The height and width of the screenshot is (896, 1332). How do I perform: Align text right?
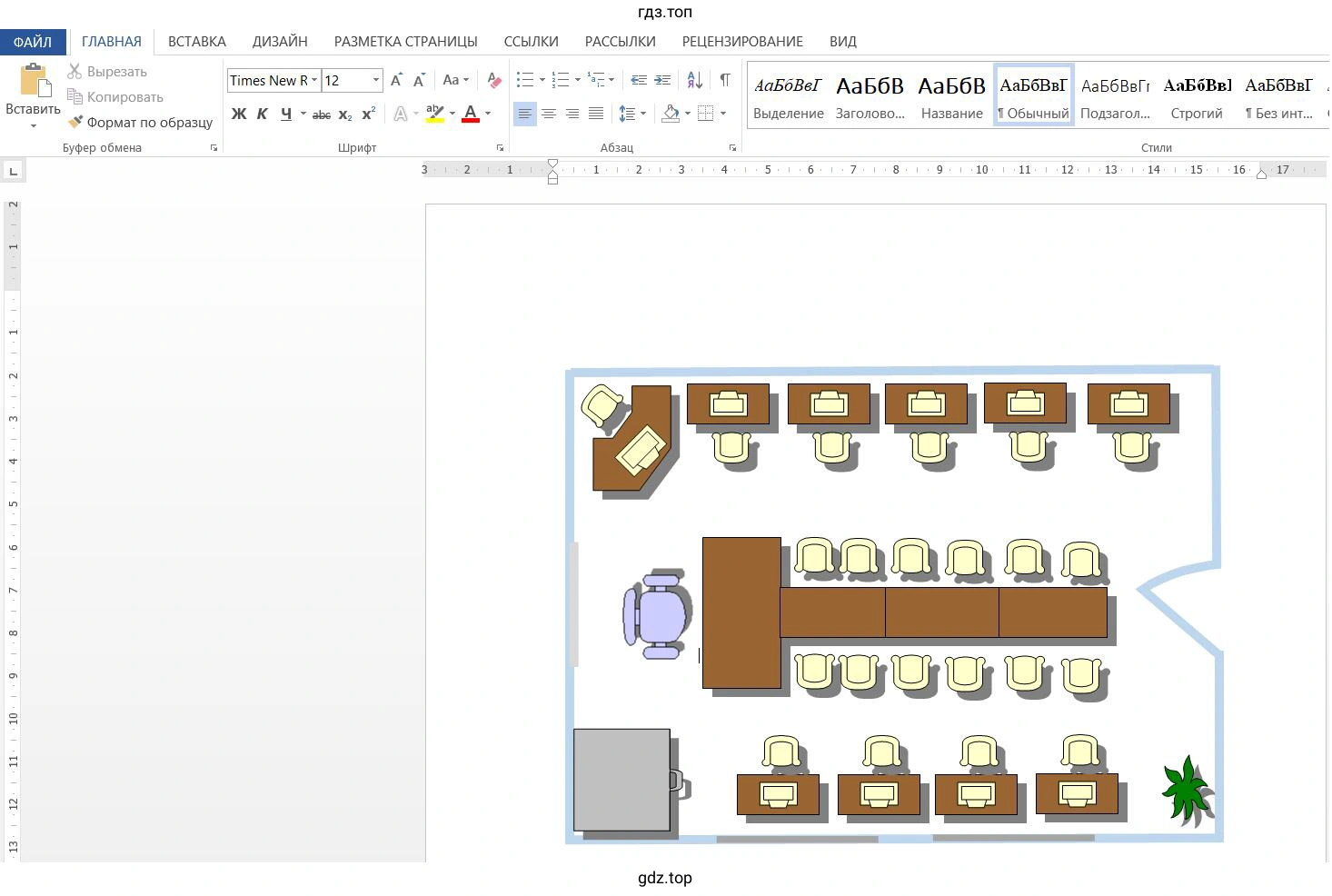572,114
